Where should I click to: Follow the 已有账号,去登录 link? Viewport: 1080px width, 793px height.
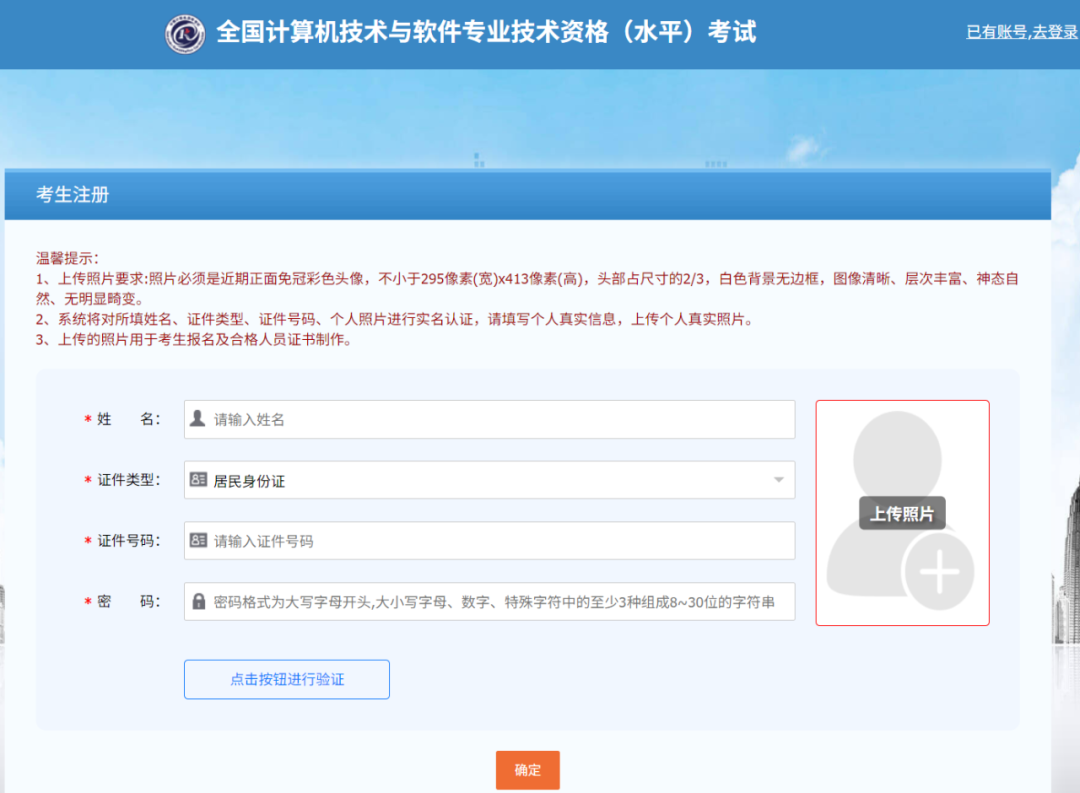click(x=1022, y=32)
